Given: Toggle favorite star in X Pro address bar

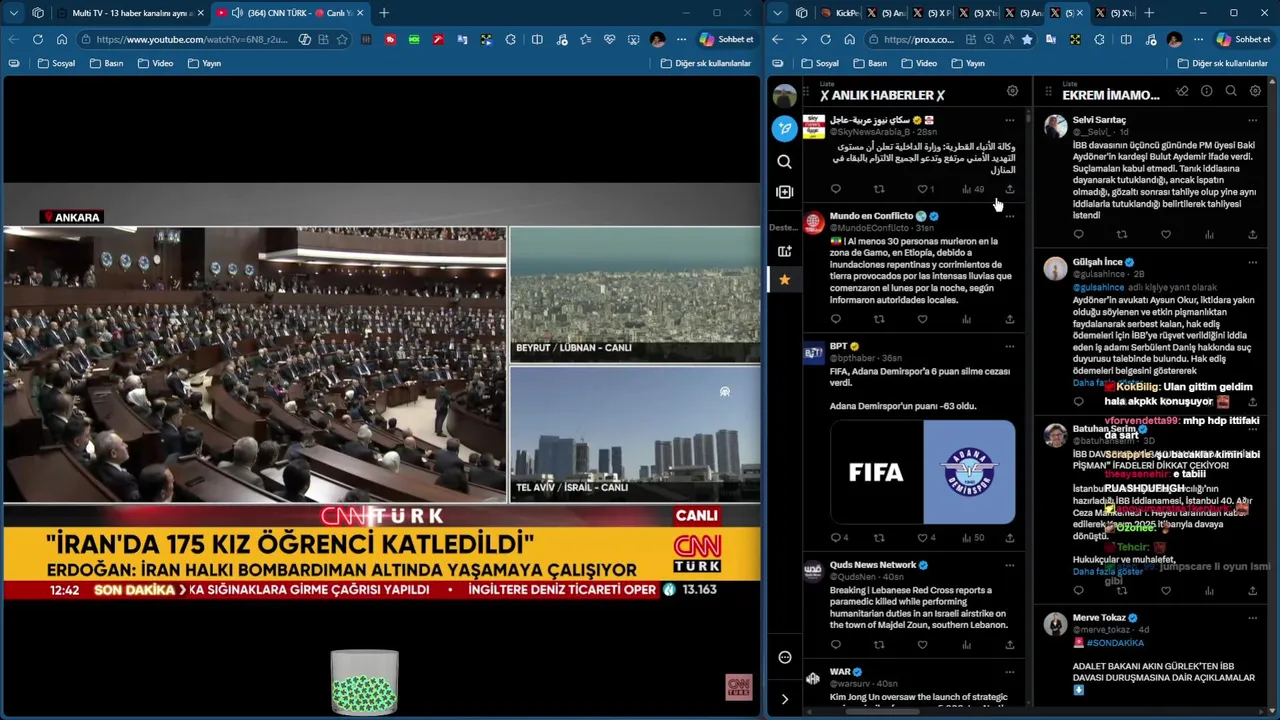Looking at the screenshot, I should (1026, 39).
